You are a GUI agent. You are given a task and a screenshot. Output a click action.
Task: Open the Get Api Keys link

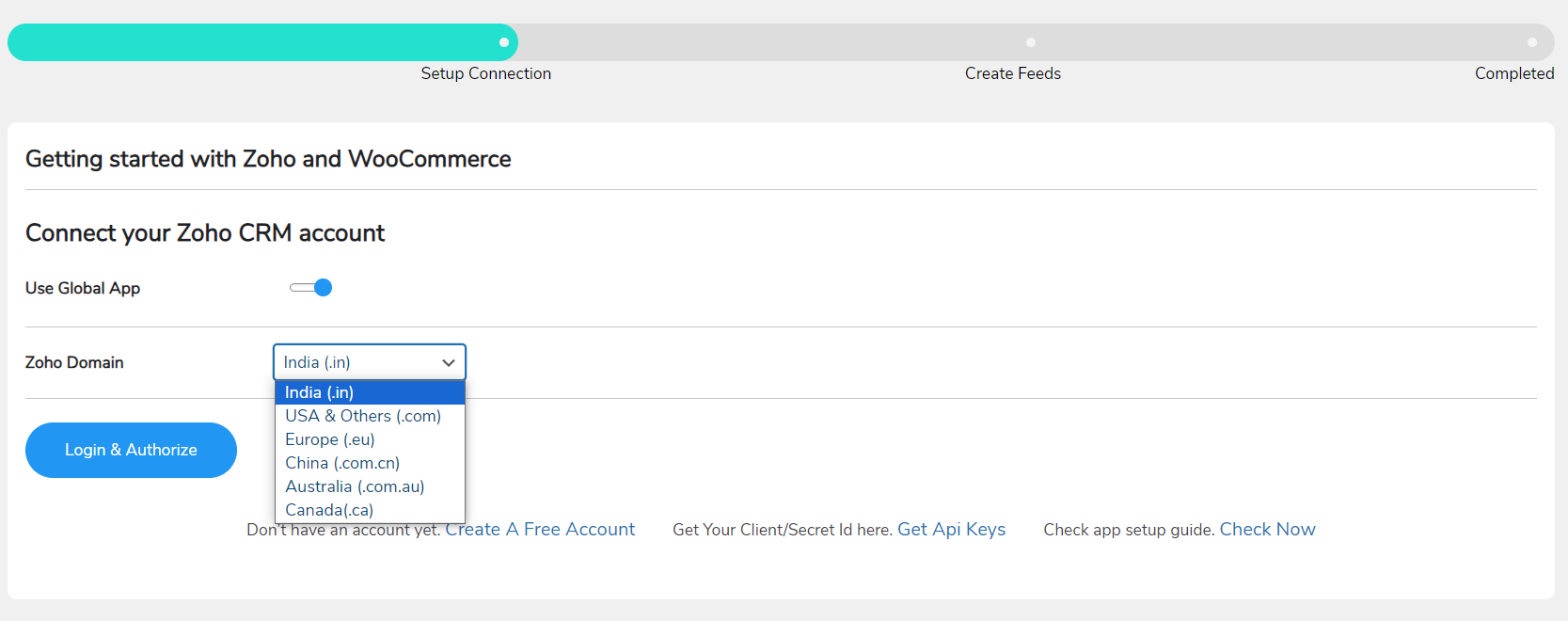(x=951, y=530)
